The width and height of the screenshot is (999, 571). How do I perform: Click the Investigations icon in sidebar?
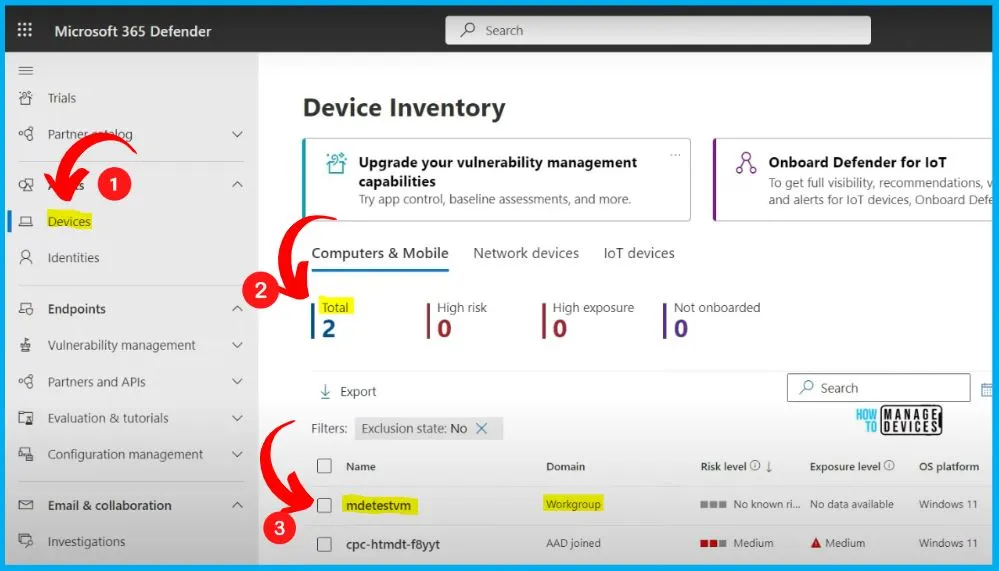tap(25, 542)
